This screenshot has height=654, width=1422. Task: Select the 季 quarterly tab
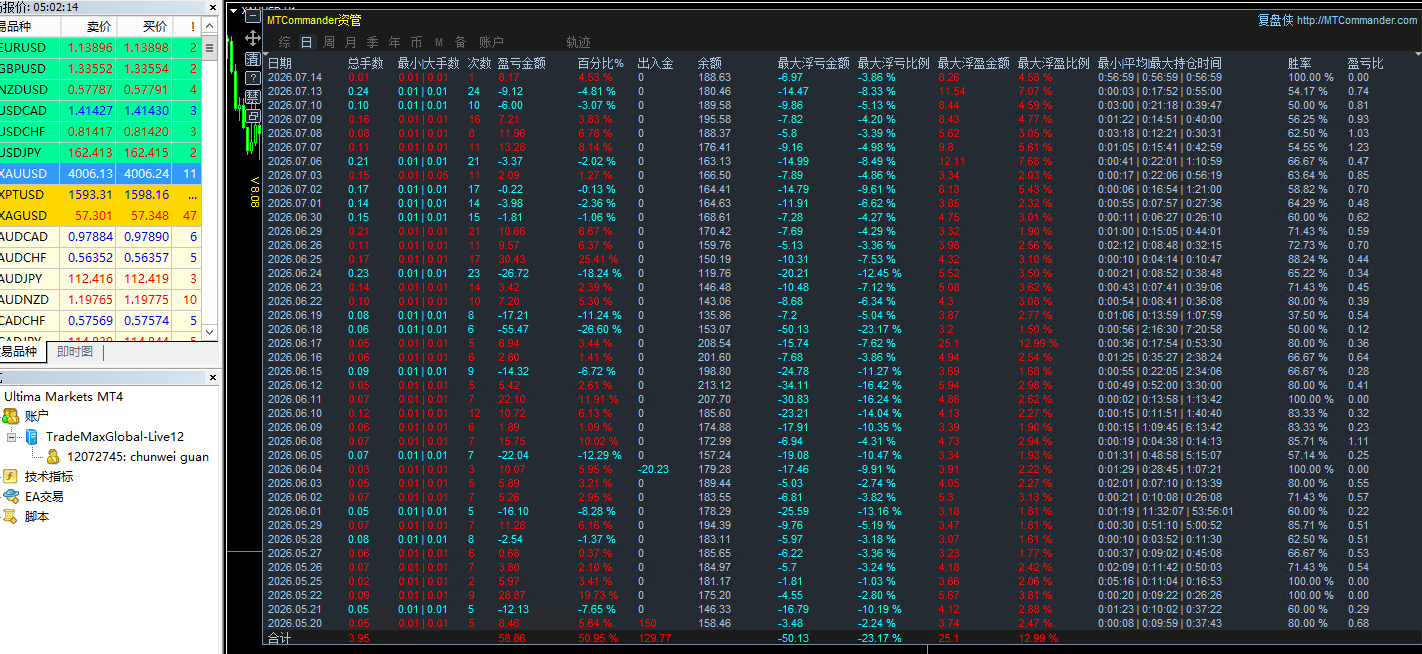[x=372, y=42]
